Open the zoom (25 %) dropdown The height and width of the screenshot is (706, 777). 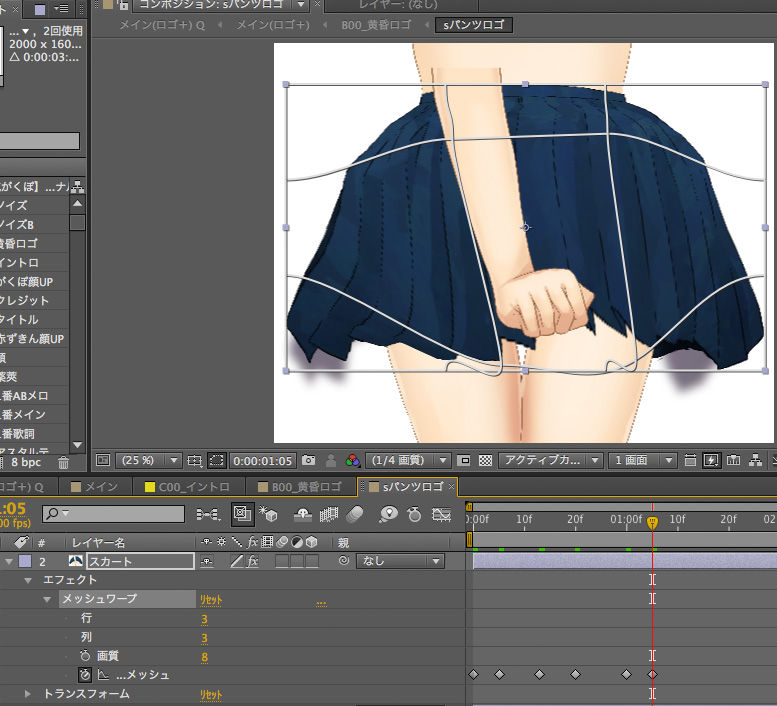148,460
